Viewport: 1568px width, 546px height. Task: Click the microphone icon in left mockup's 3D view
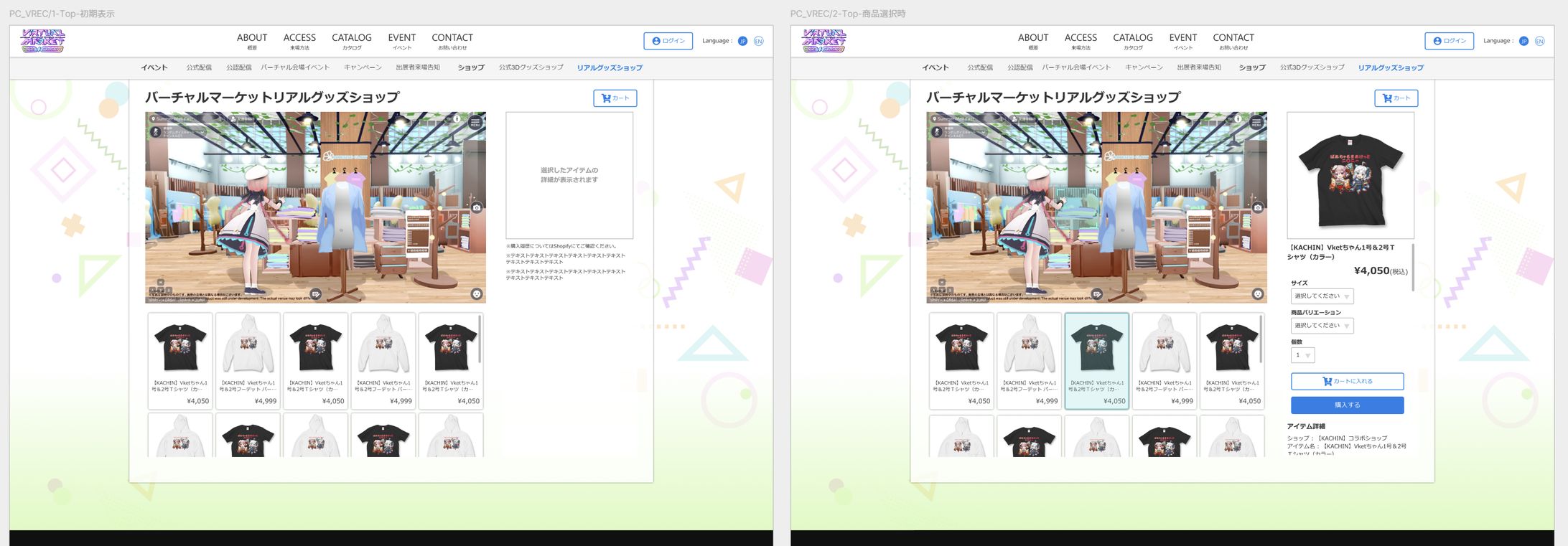click(156, 132)
